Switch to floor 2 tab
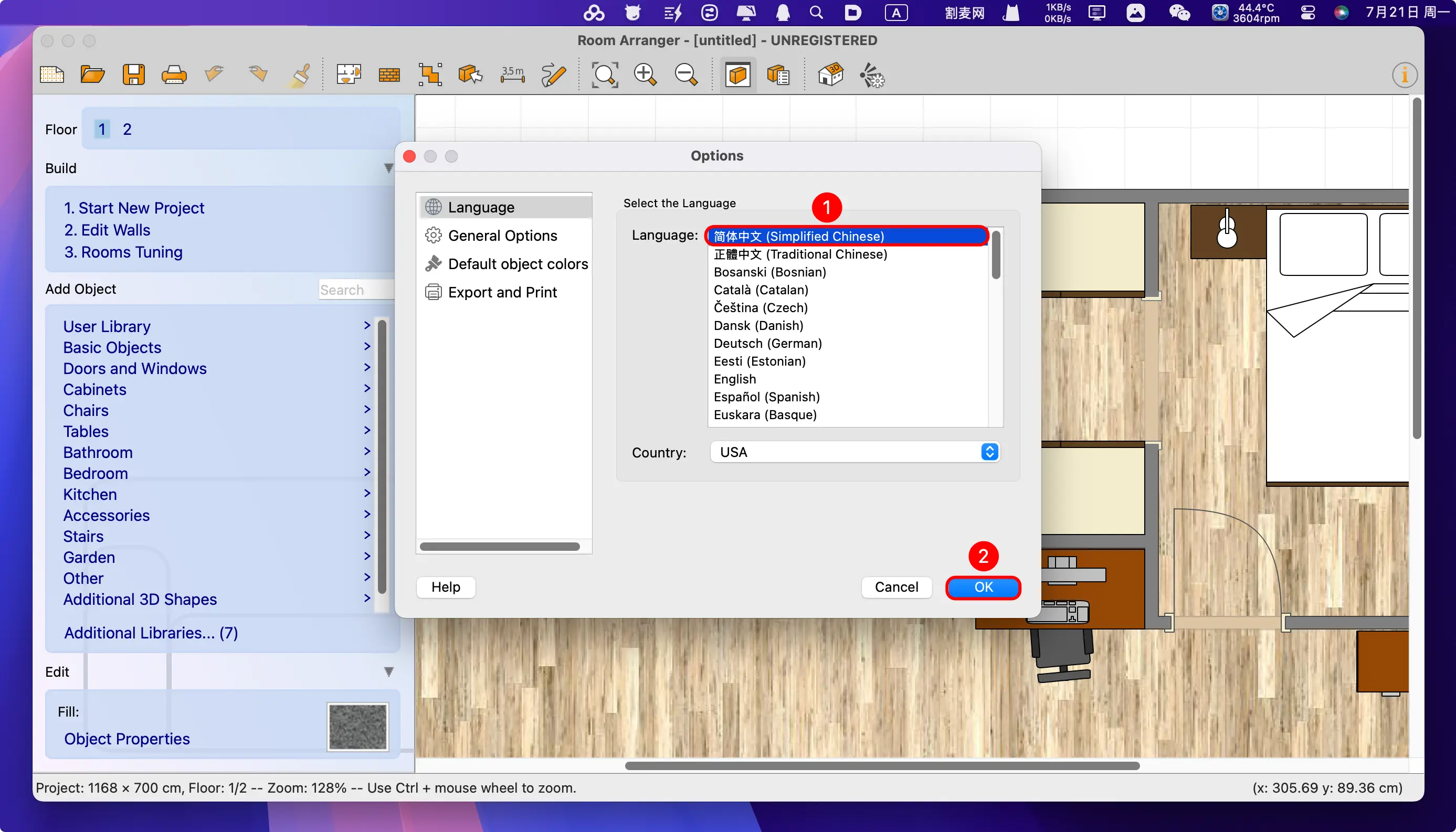The width and height of the screenshot is (1456, 832). 127,129
